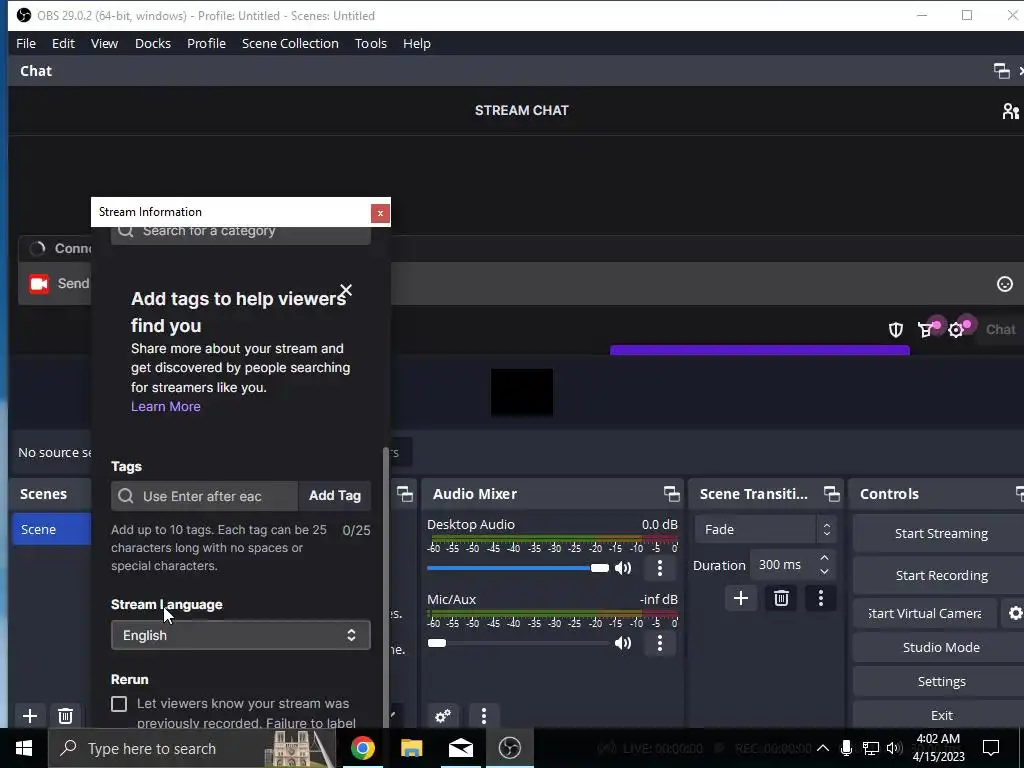Open advanced audio properties gears icon
This screenshot has height=768, width=1024.
click(443, 716)
